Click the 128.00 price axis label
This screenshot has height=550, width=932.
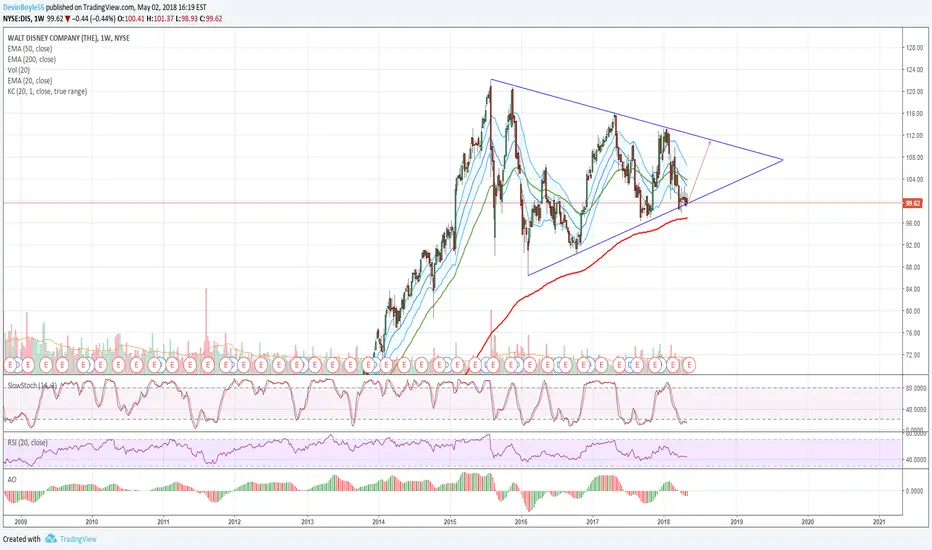point(914,48)
